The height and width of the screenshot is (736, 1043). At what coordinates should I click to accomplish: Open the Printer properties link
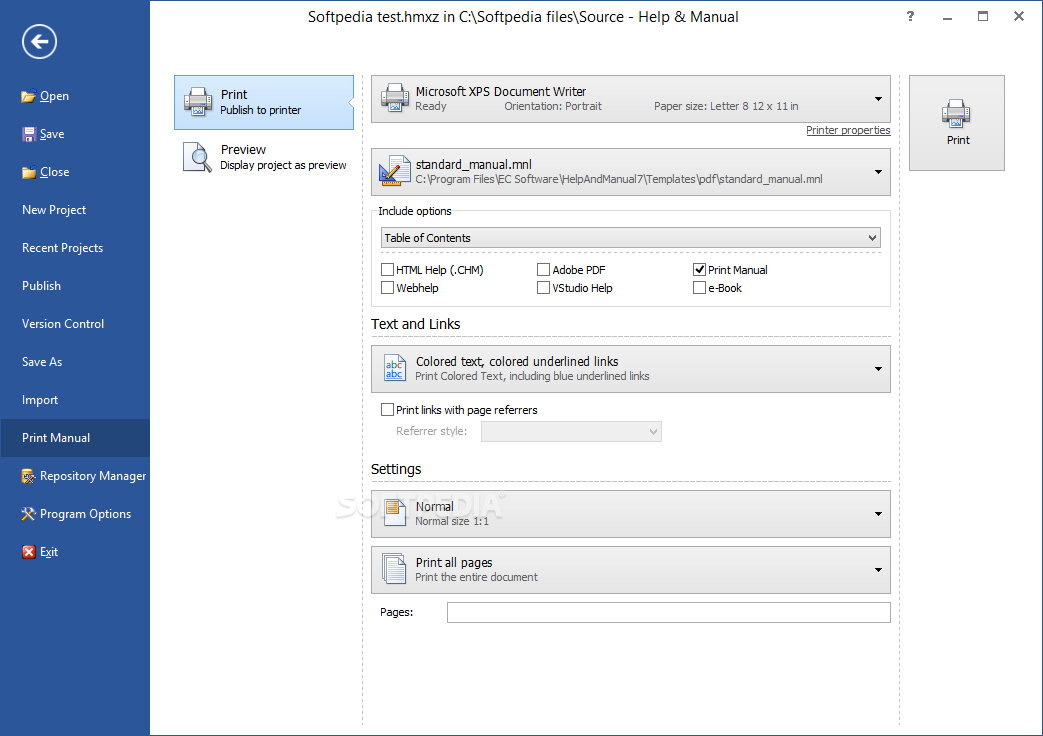[x=848, y=130]
